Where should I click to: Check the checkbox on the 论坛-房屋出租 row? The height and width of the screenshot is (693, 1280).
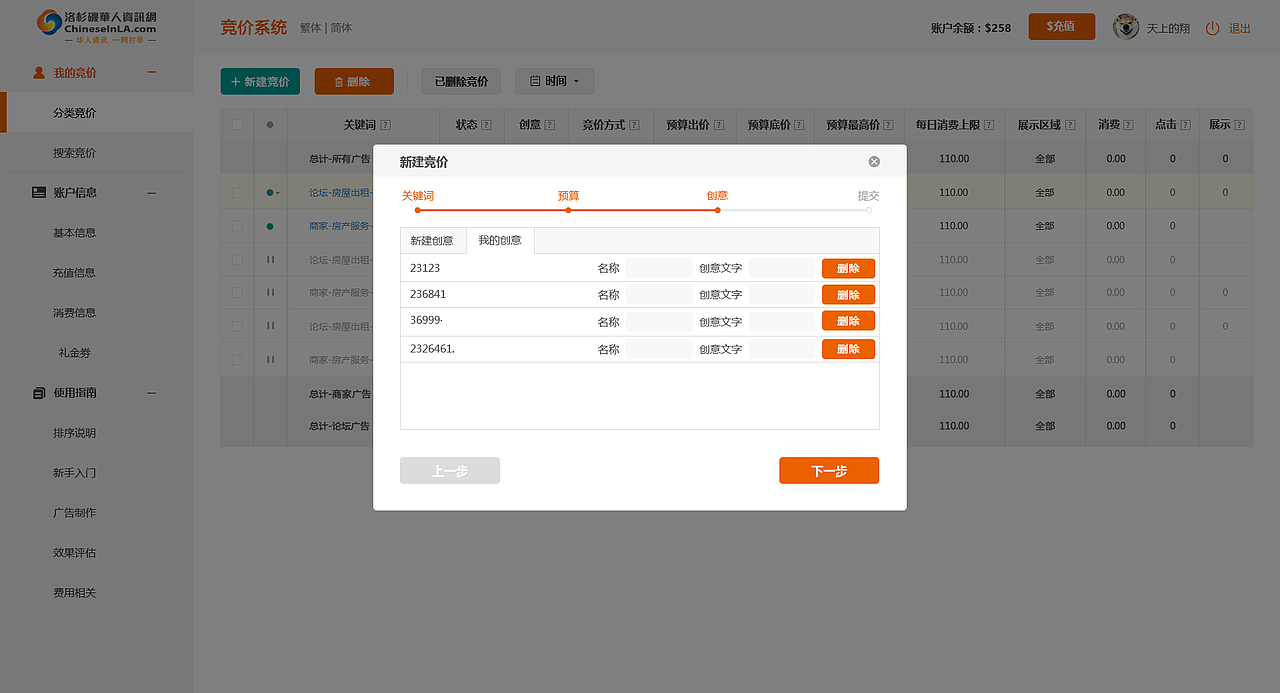pos(236,192)
